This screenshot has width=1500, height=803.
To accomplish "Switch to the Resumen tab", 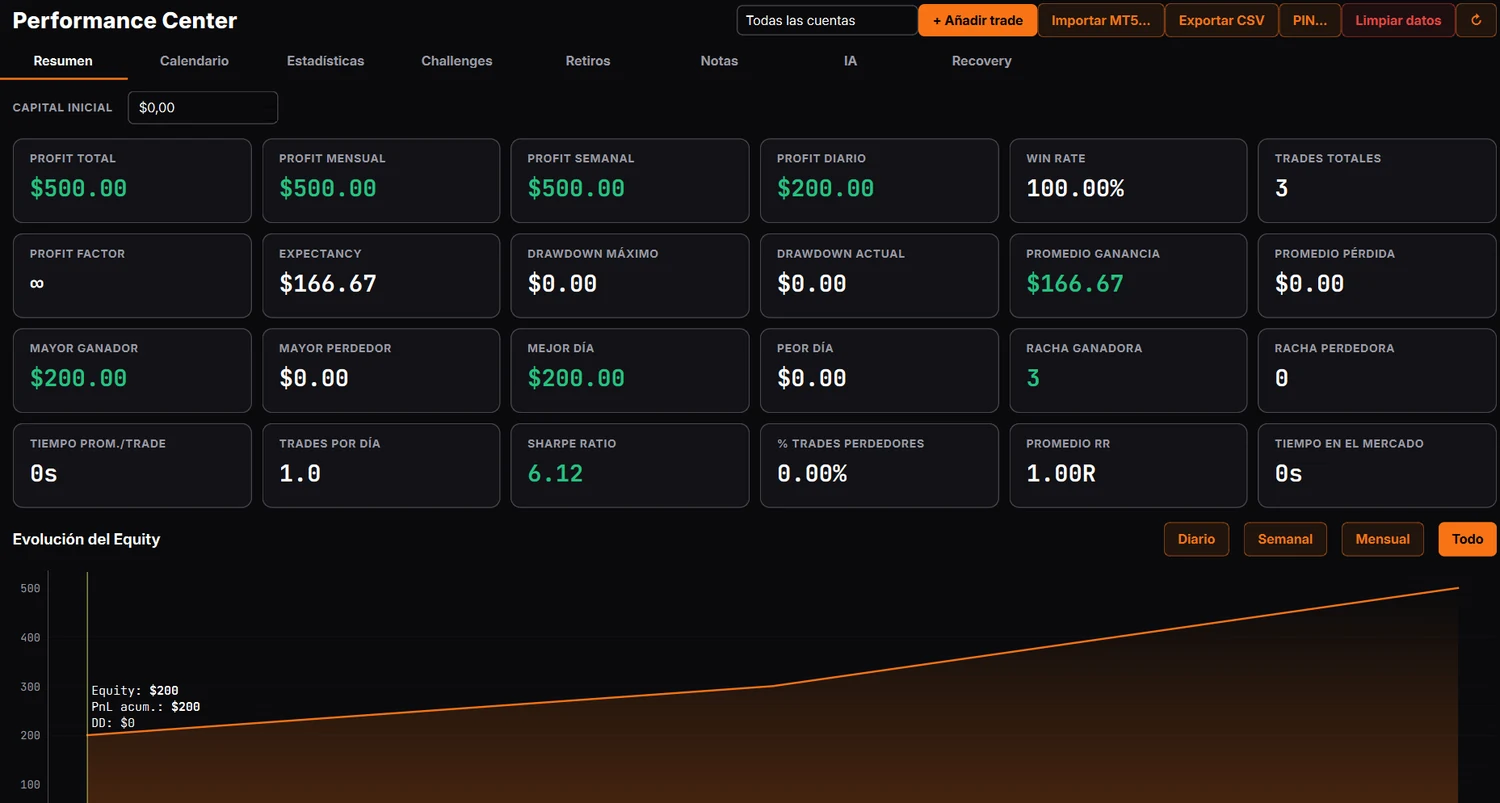I will click(x=63, y=61).
